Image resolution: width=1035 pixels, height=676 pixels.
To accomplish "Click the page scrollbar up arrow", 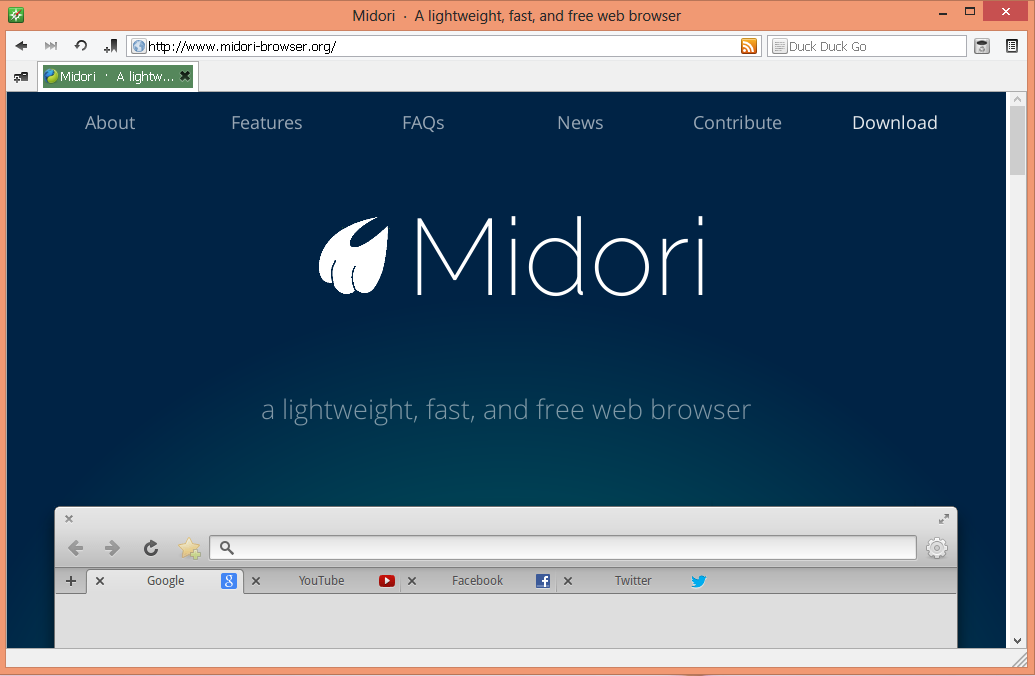I will (1017, 99).
